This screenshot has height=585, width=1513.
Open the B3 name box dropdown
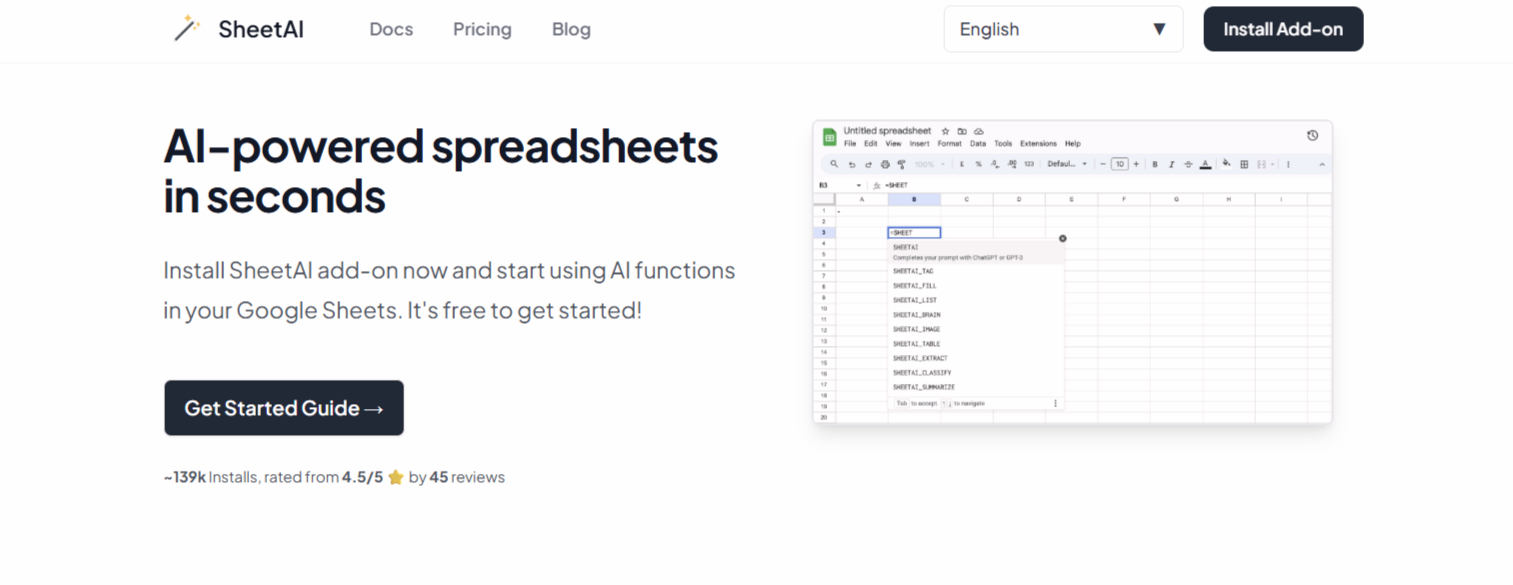(x=859, y=185)
